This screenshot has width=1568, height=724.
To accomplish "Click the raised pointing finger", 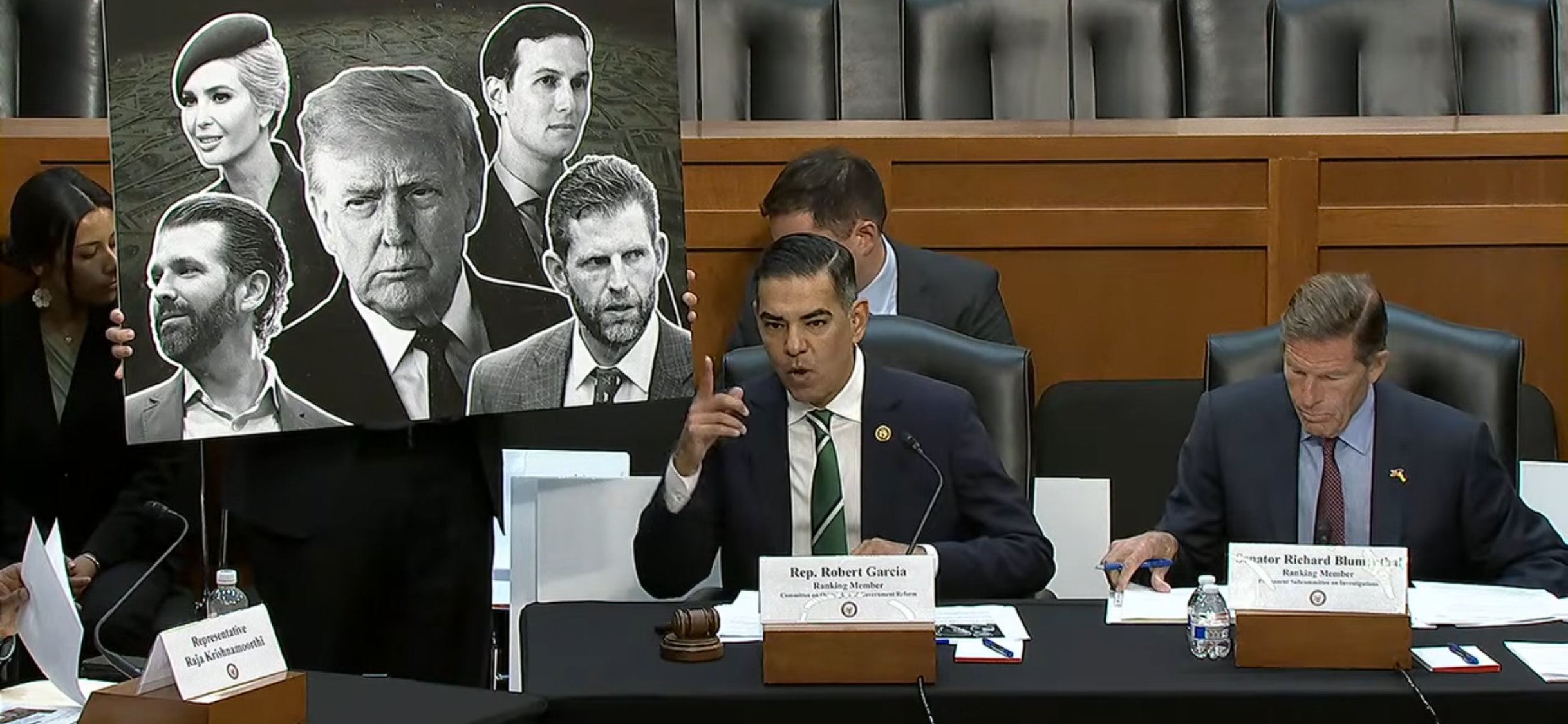I will click(707, 381).
